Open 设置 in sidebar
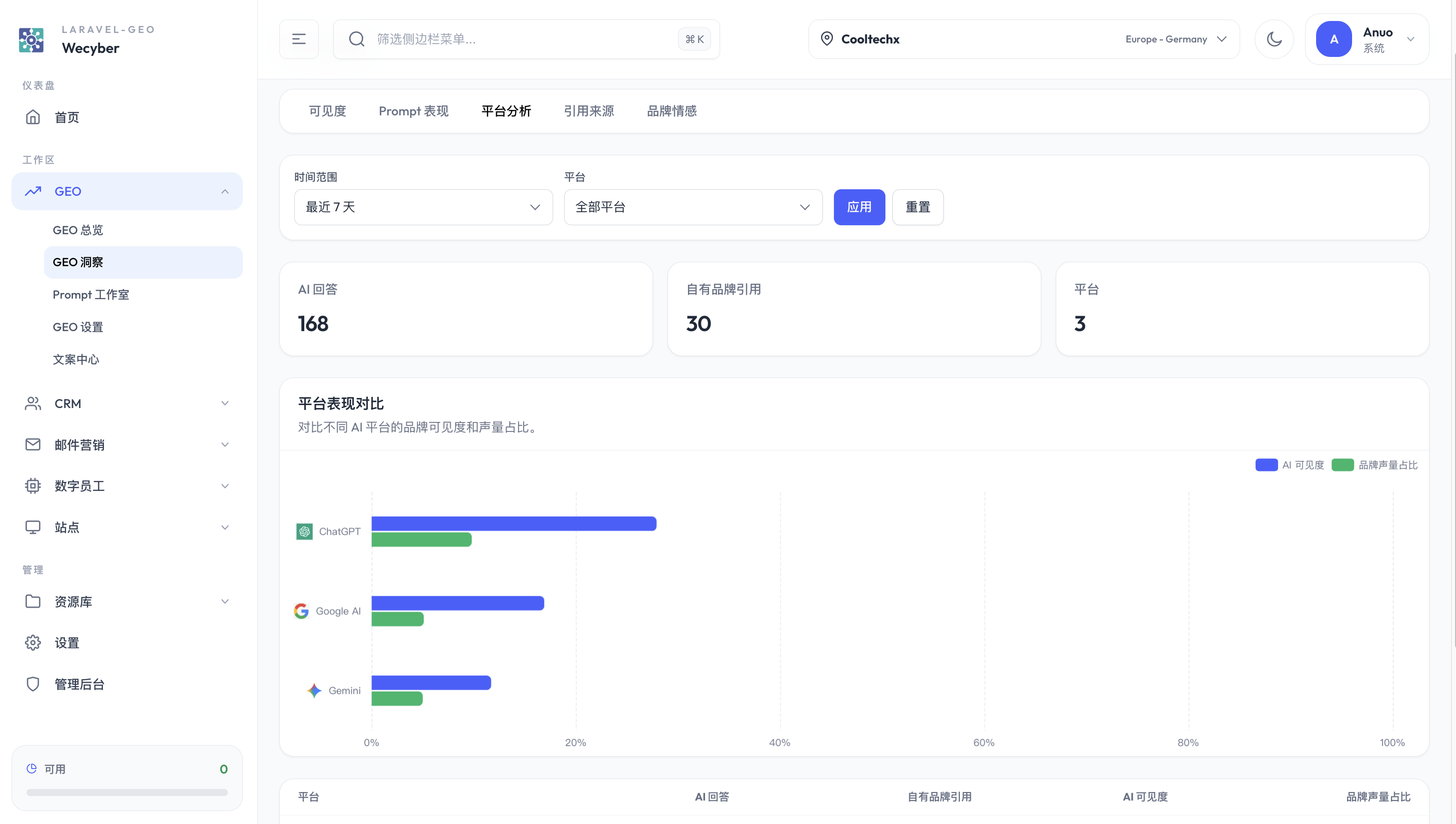This screenshot has width=1456, height=824. 127,643
